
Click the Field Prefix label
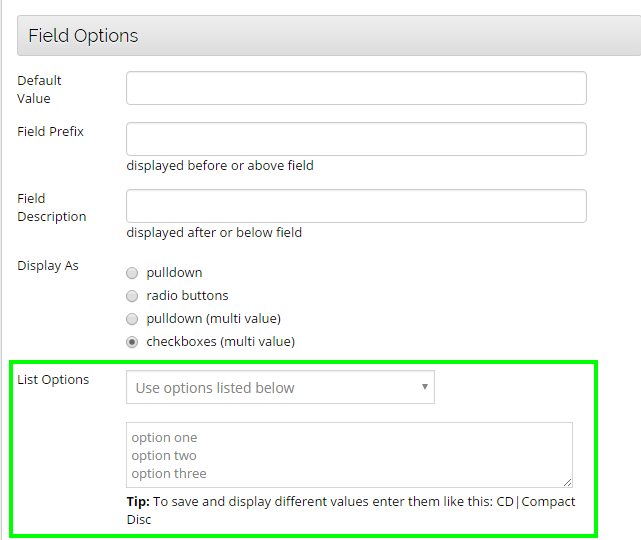click(x=50, y=131)
